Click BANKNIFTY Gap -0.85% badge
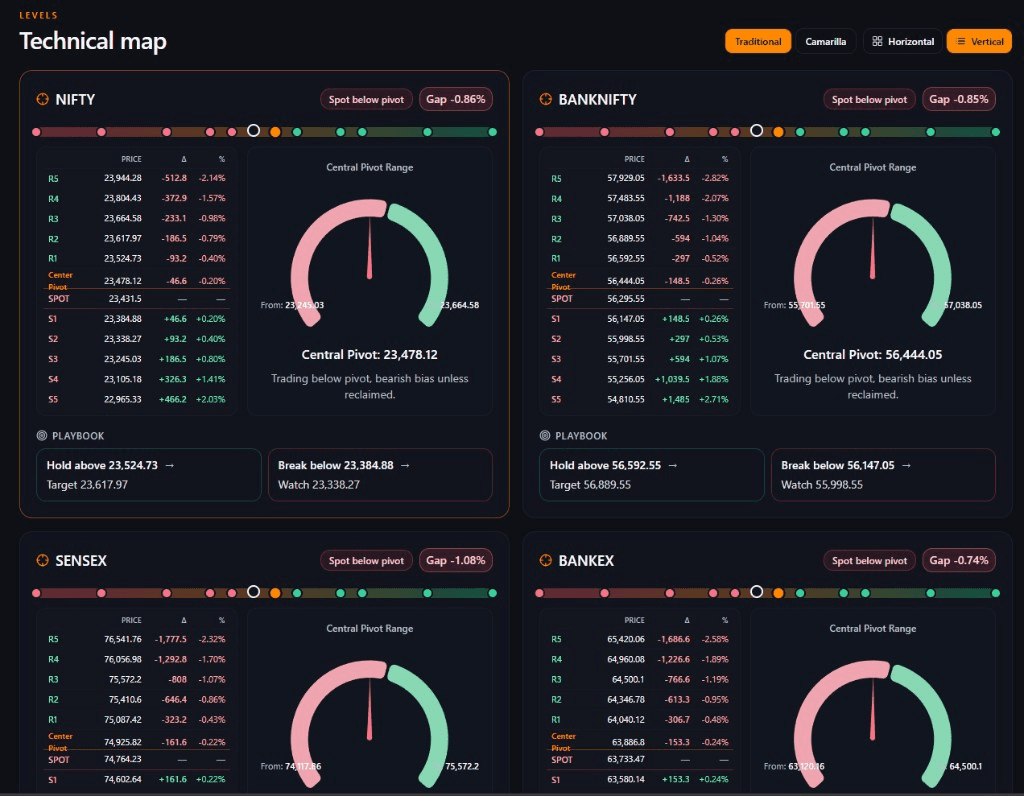The image size is (1024, 796). [x=959, y=99]
